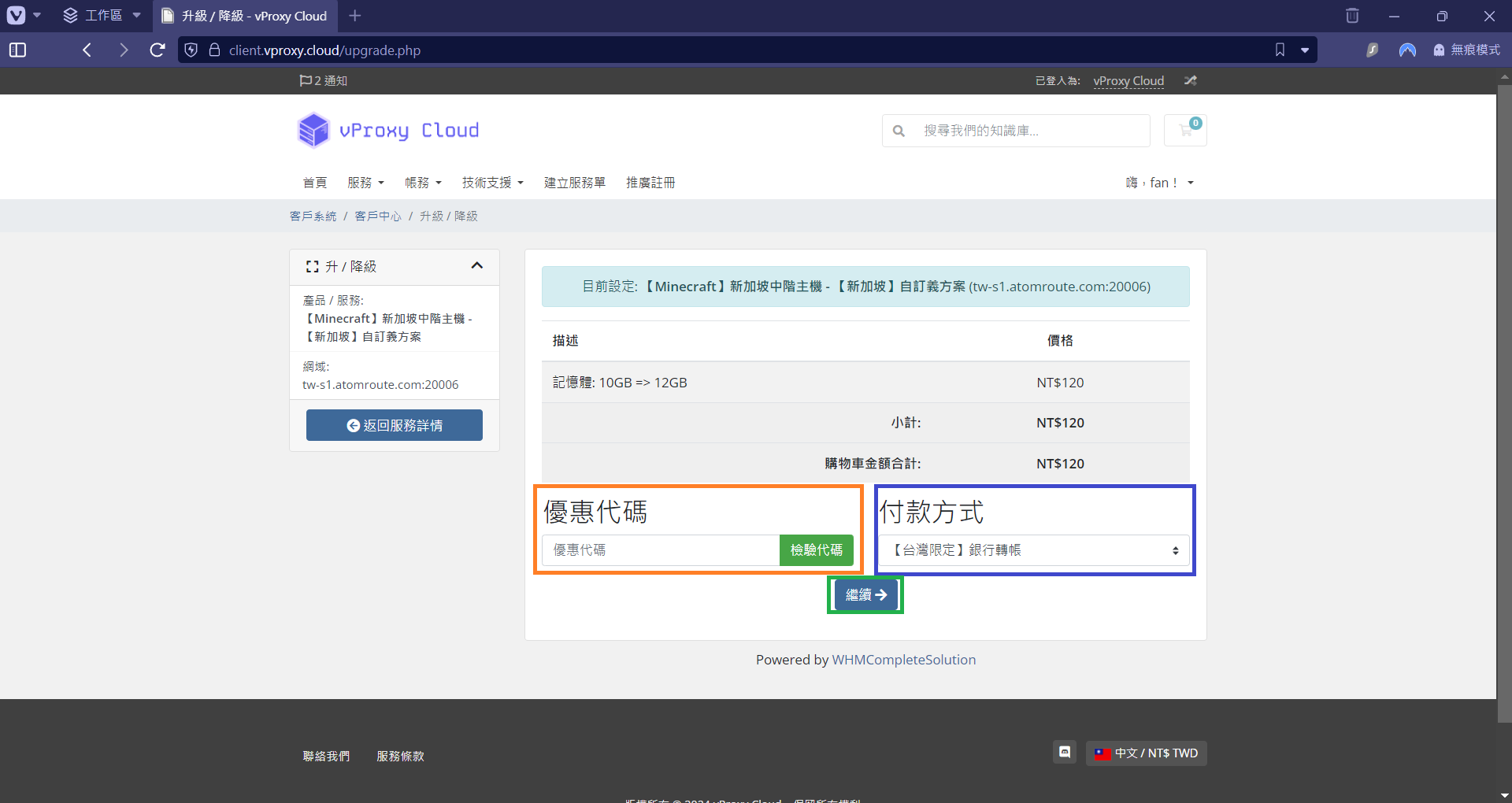The height and width of the screenshot is (803, 1512).
Task: Click the shopping cart icon
Action: click(x=1185, y=131)
